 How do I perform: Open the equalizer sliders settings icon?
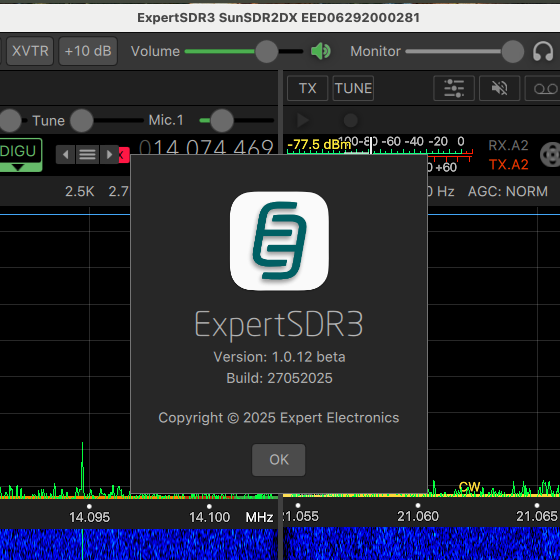pyautogui.click(x=454, y=88)
